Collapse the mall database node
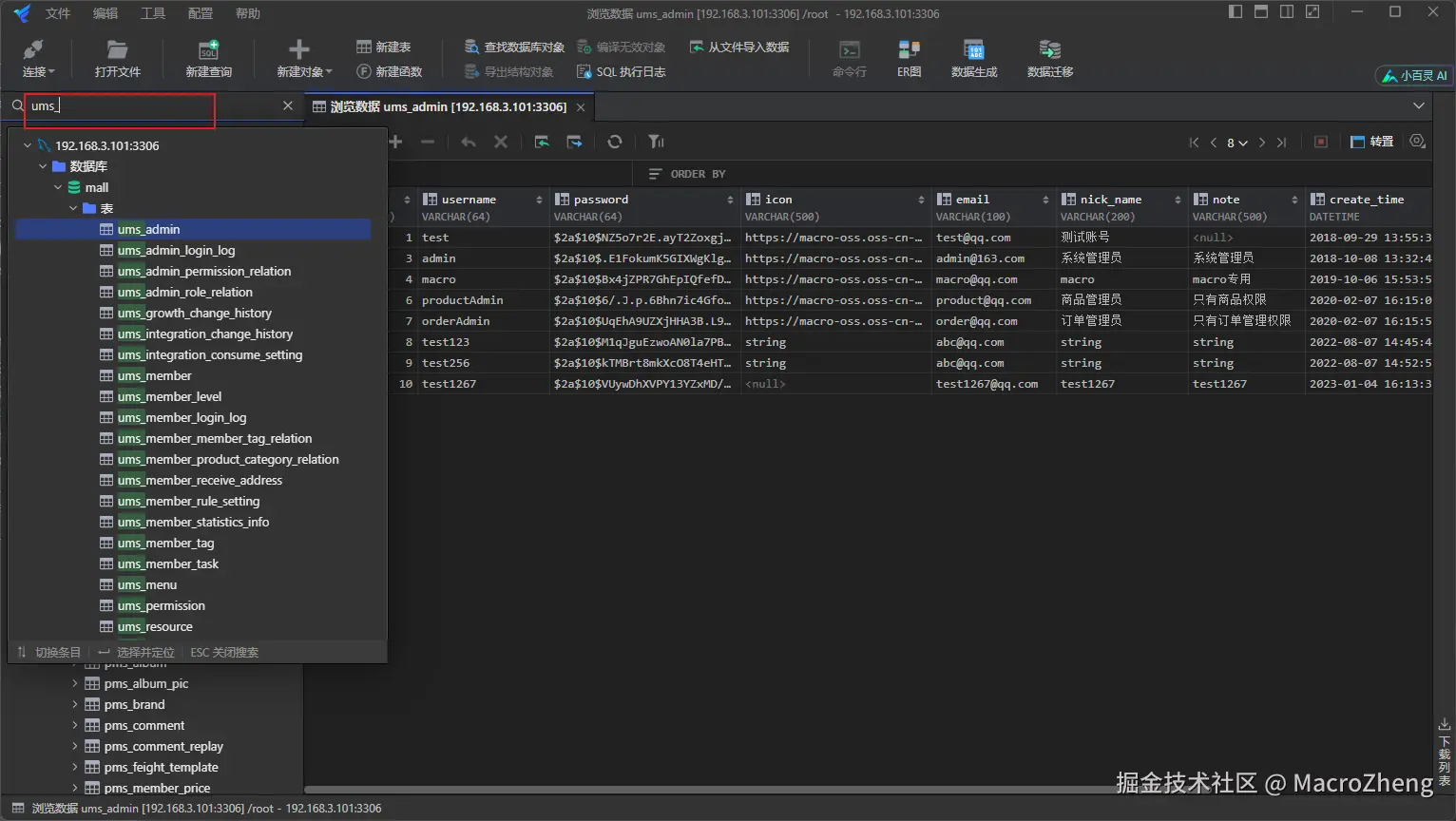Image resolution: width=1456 pixels, height=821 pixels. click(x=58, y=187)
